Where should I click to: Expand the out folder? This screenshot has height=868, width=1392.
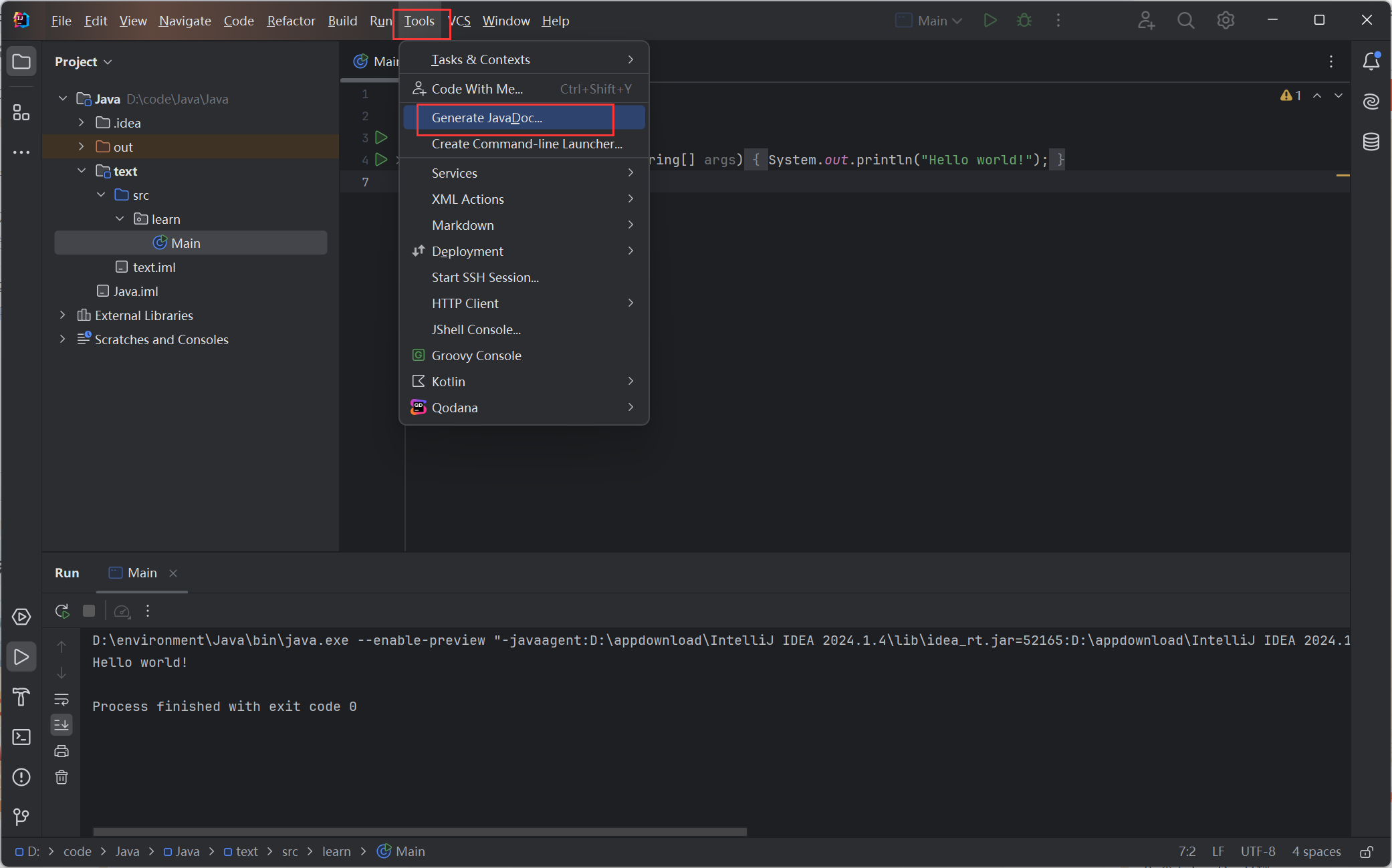coord(82,147)
